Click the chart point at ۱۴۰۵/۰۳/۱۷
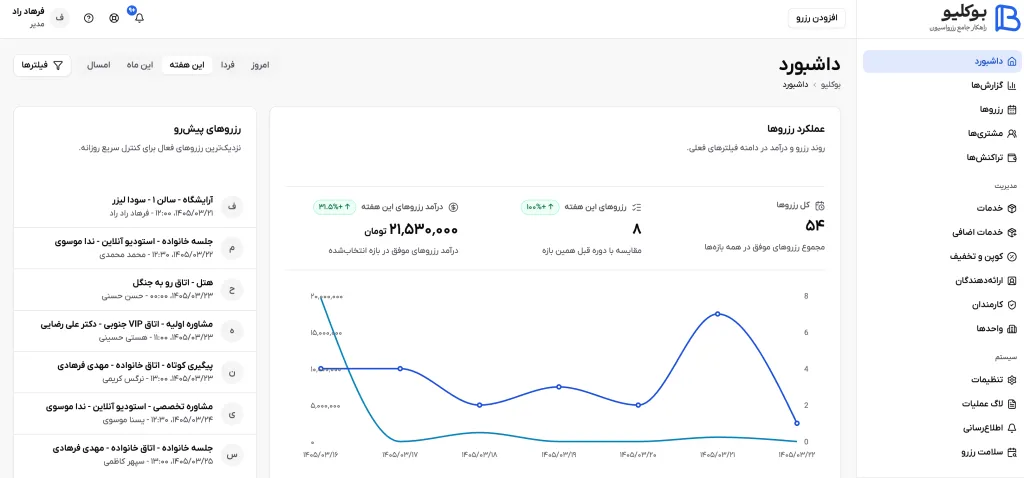Image resolution: width=1024 pixels, height=478 pixels. tap(400, 369)
